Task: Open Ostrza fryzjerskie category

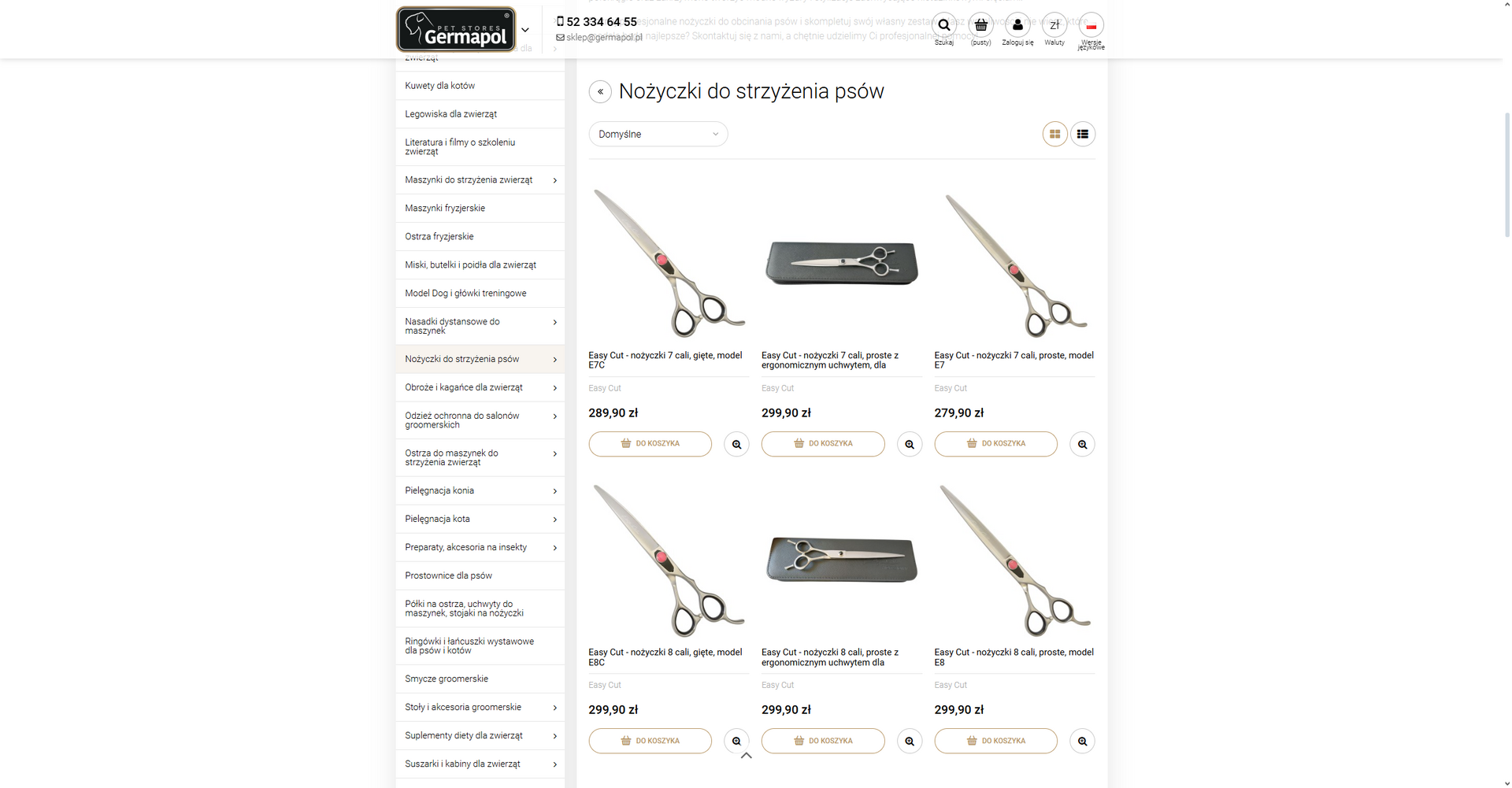Action: click(480, 237)
